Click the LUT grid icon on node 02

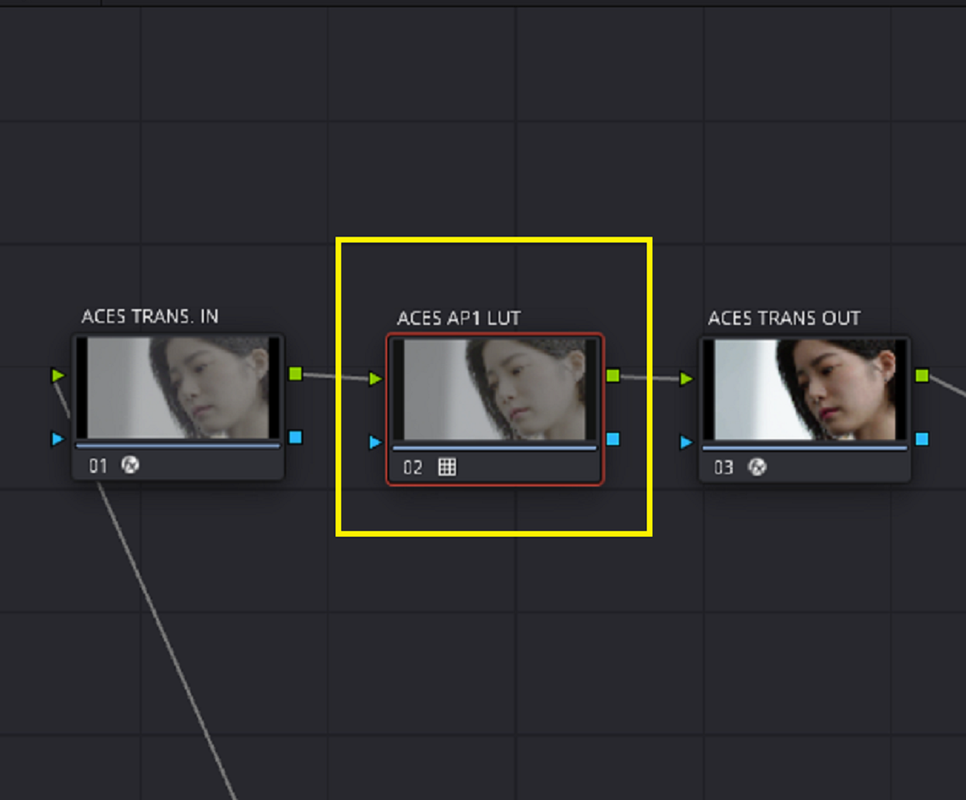447,467
